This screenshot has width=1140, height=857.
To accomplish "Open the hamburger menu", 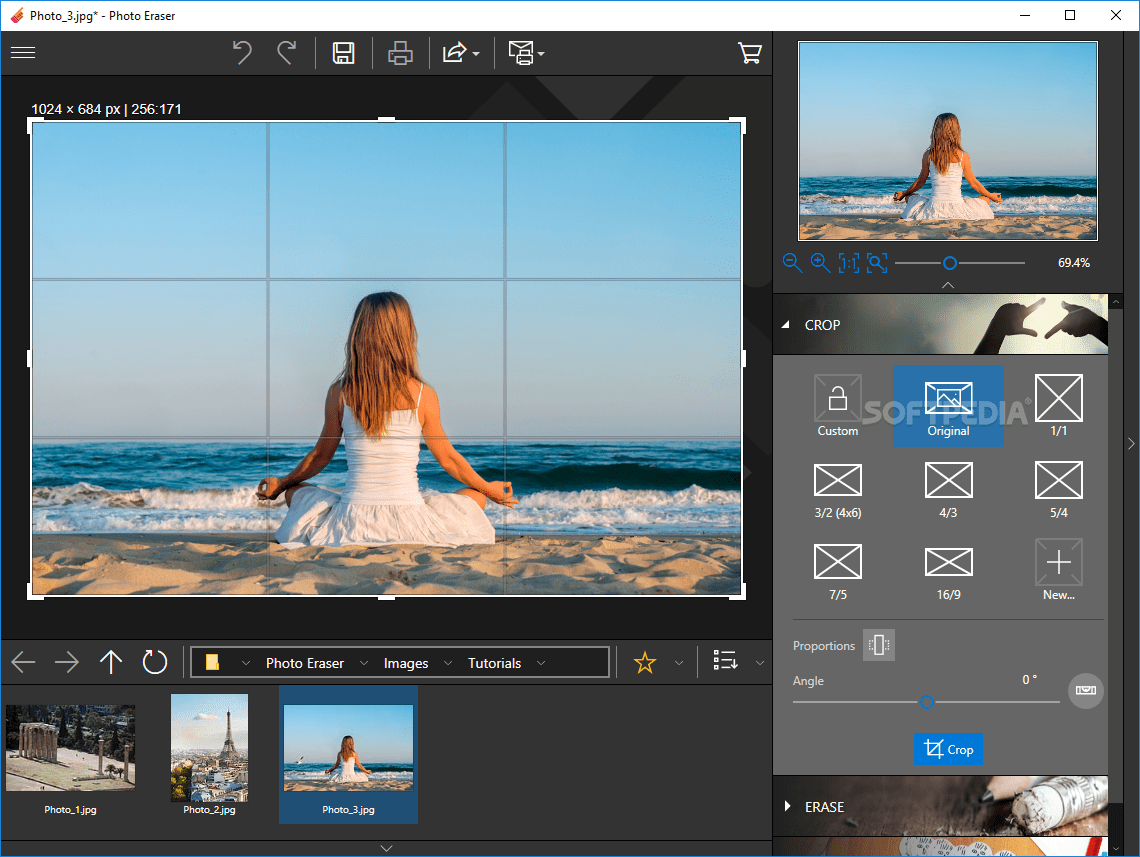I will coord(23,53).
